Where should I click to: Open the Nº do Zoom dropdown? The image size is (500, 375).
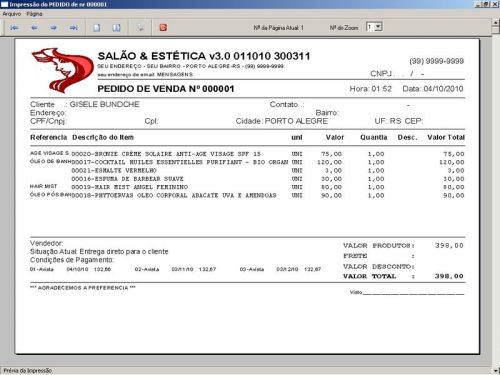[378, 27]
